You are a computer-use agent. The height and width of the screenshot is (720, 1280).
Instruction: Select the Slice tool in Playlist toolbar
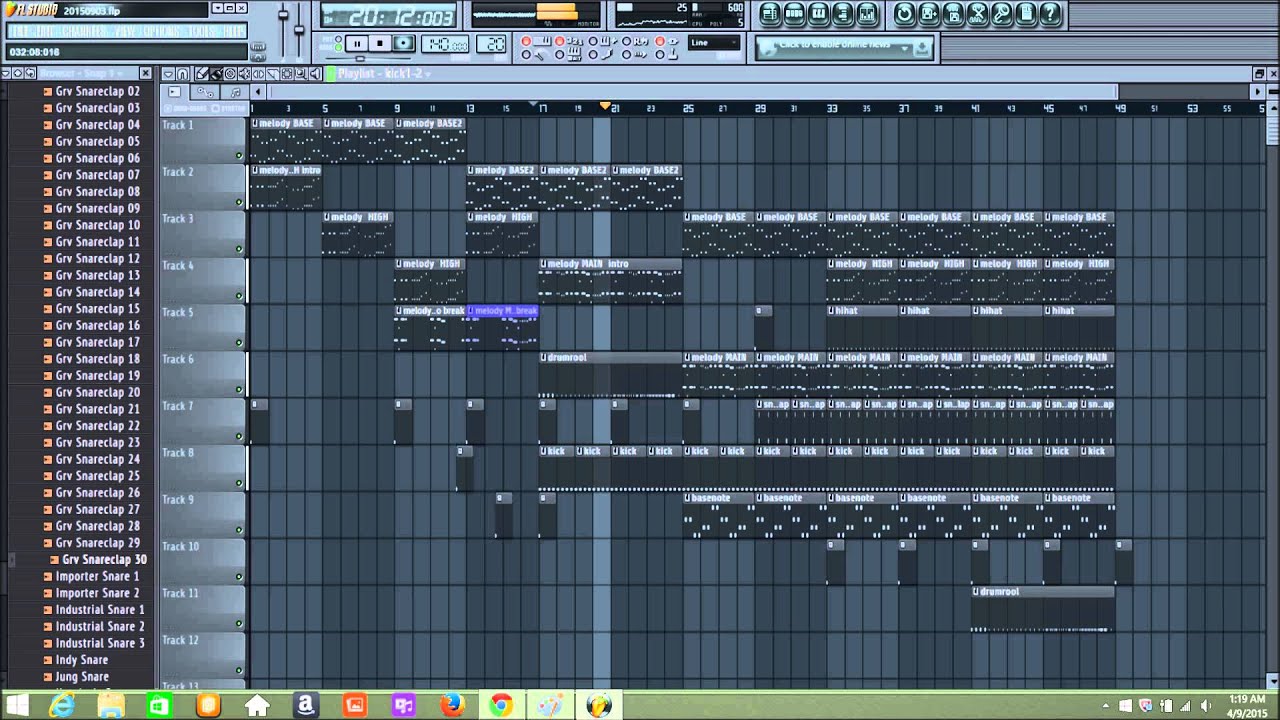(x=274, y=74)
